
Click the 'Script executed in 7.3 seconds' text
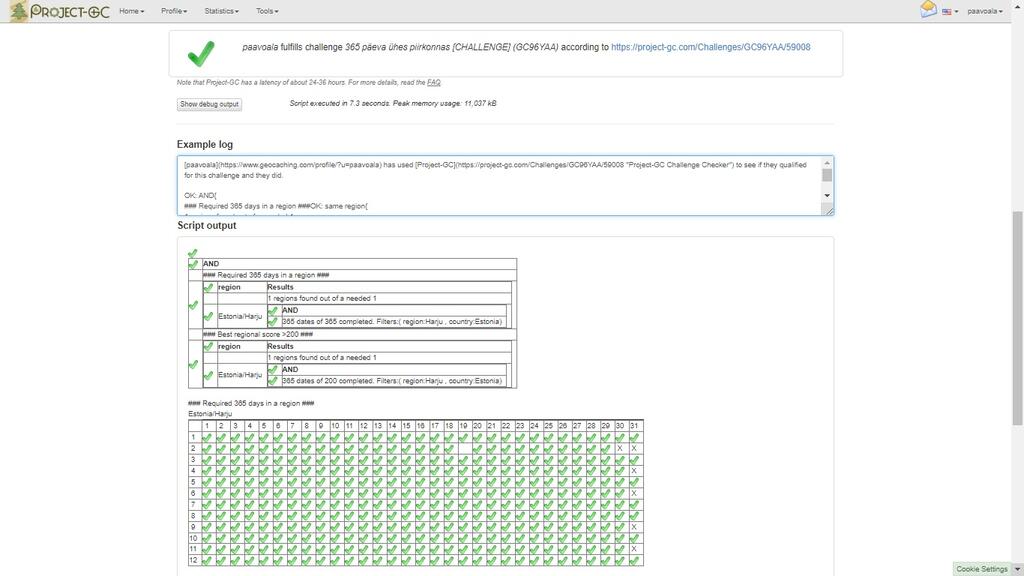340,103
